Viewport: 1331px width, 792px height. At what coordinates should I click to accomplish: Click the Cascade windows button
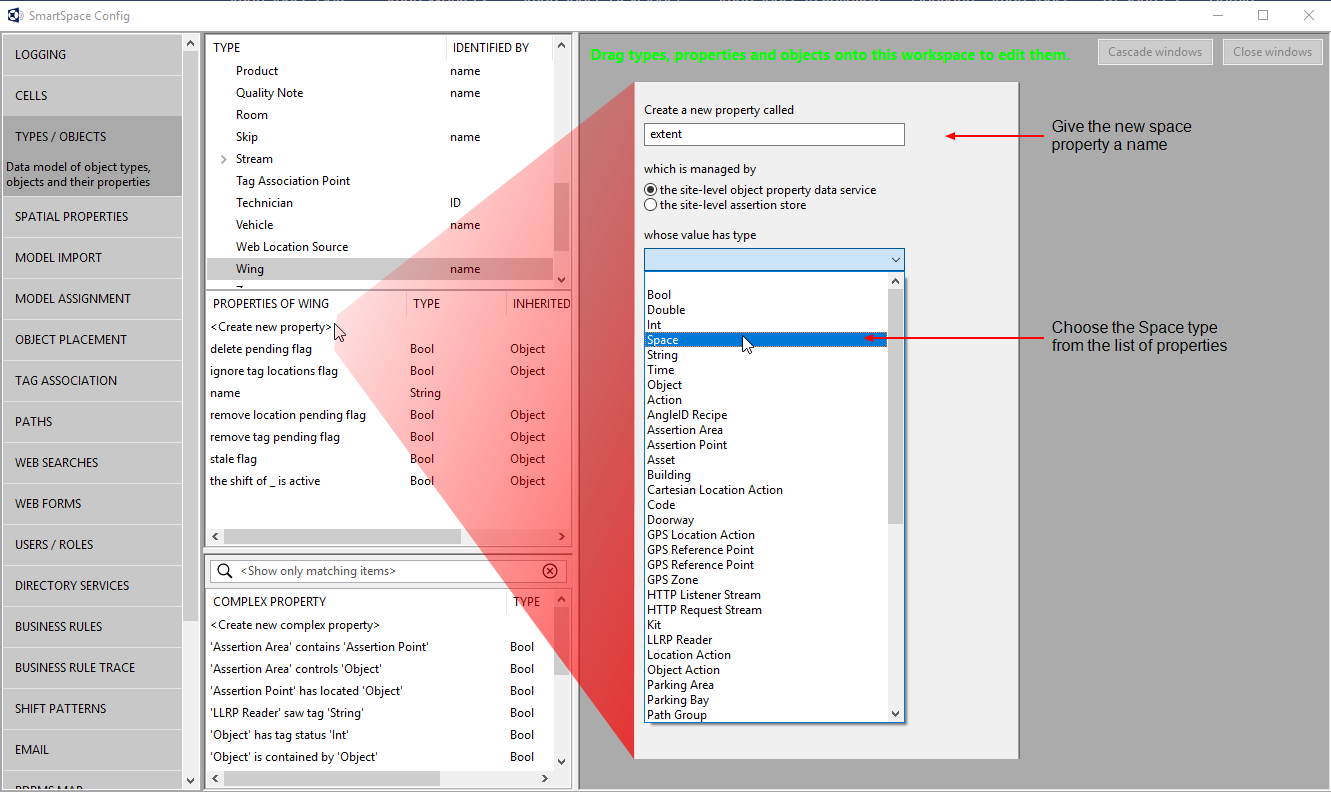pos(1155,51)
